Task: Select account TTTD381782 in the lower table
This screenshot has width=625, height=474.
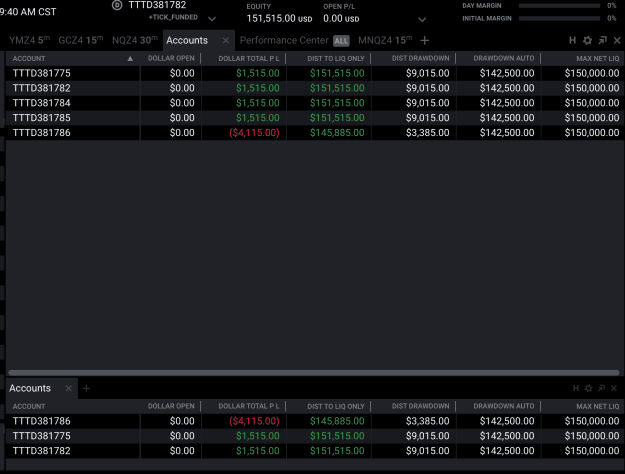Action: tap(41, 451)
